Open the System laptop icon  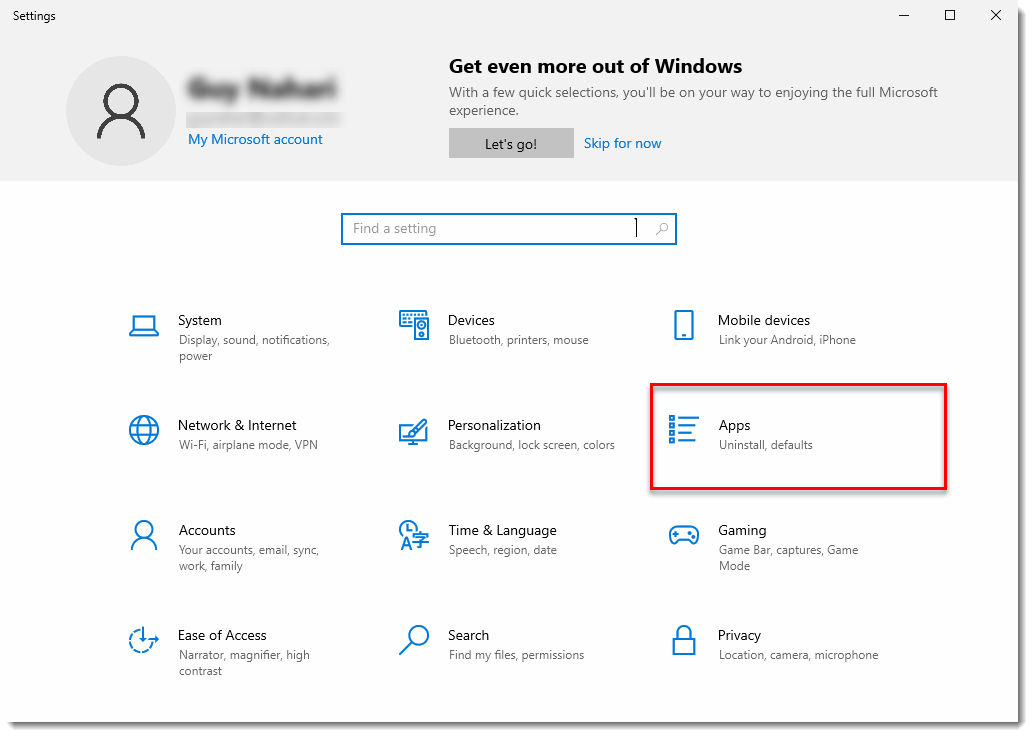point(144,326)
